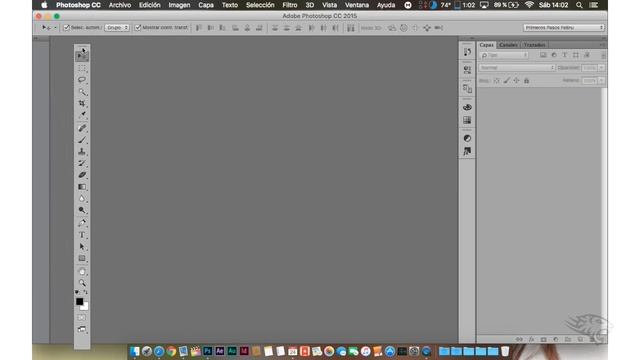Viewport: 640px width, 360px height.
Task: Select the Blur tool
Action: point(82,198)
